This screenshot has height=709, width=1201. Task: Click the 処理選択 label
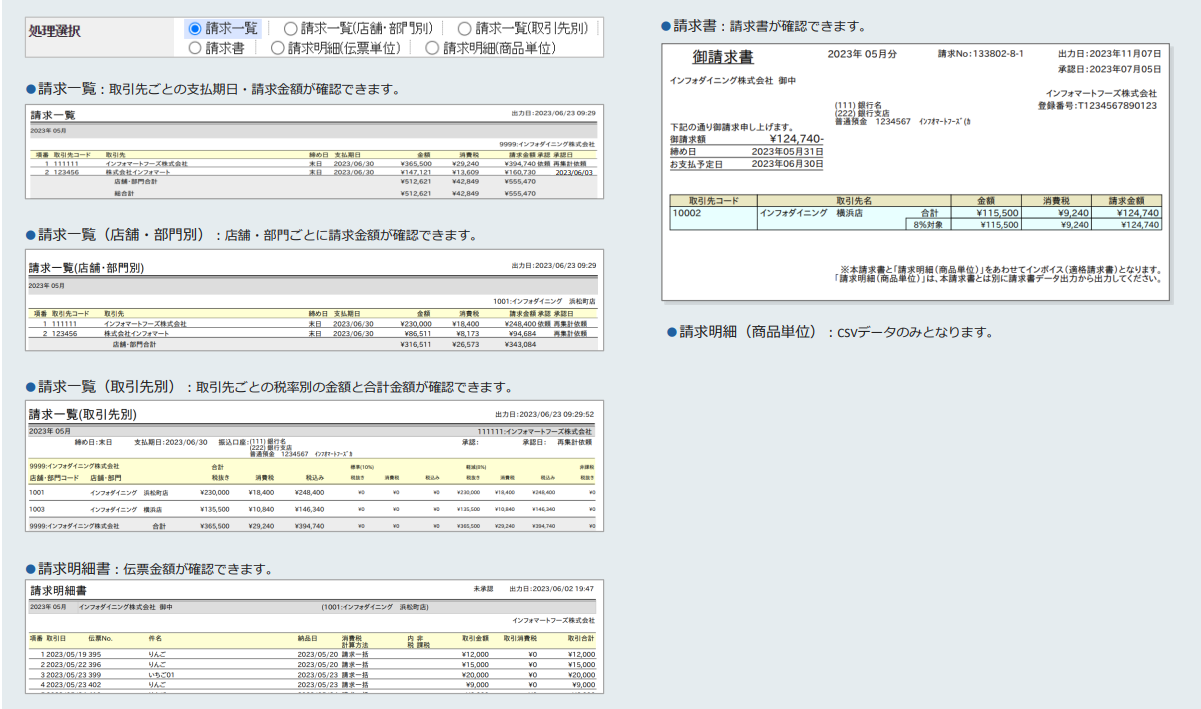[x=56, y=31]
